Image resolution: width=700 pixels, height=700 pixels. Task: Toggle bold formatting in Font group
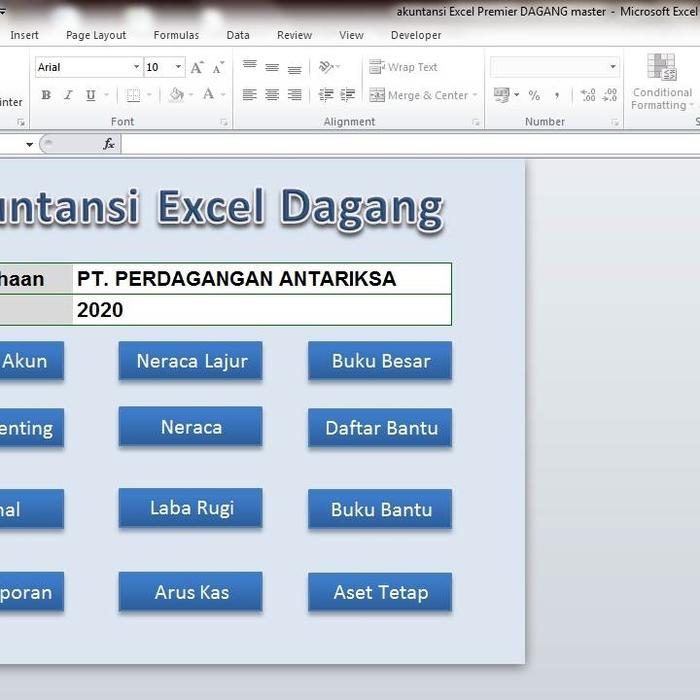point(46,95)
